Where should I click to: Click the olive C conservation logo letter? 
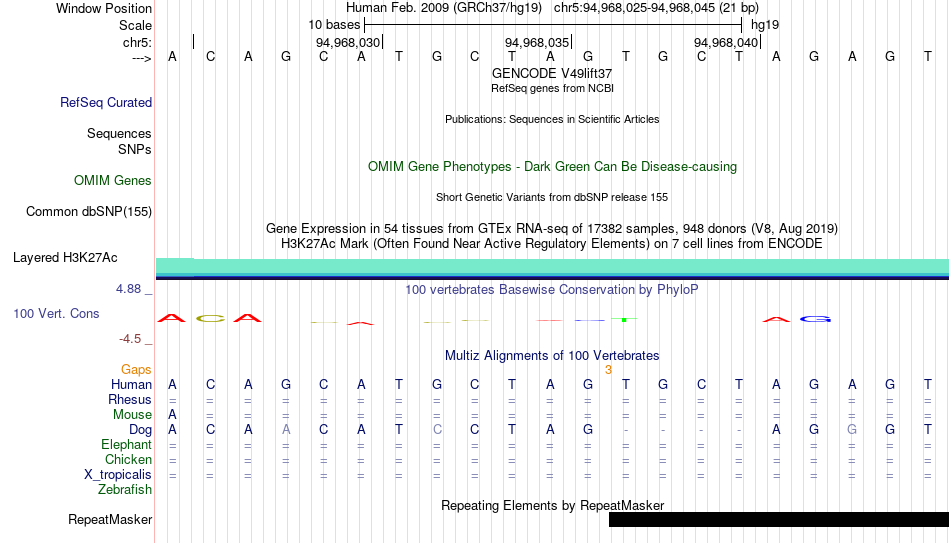point(210,318)
